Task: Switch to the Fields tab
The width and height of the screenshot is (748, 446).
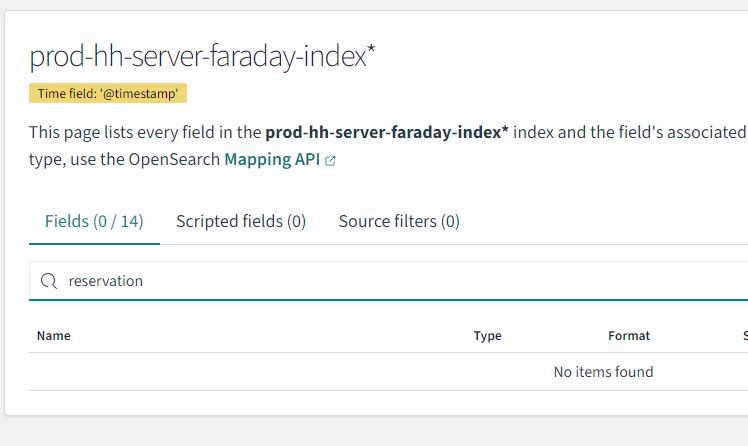Action: [94, 221]
